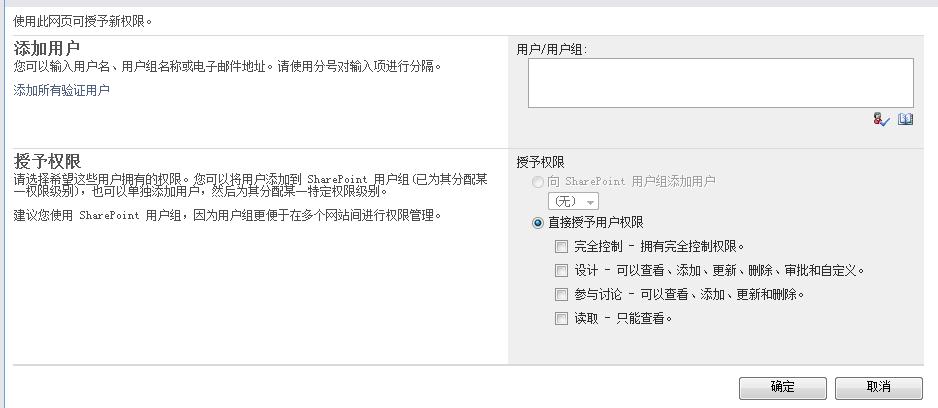Tick the 读取 - 只能查看 checkbox
The height and width of the screenshot is (408, 938).
561,319
